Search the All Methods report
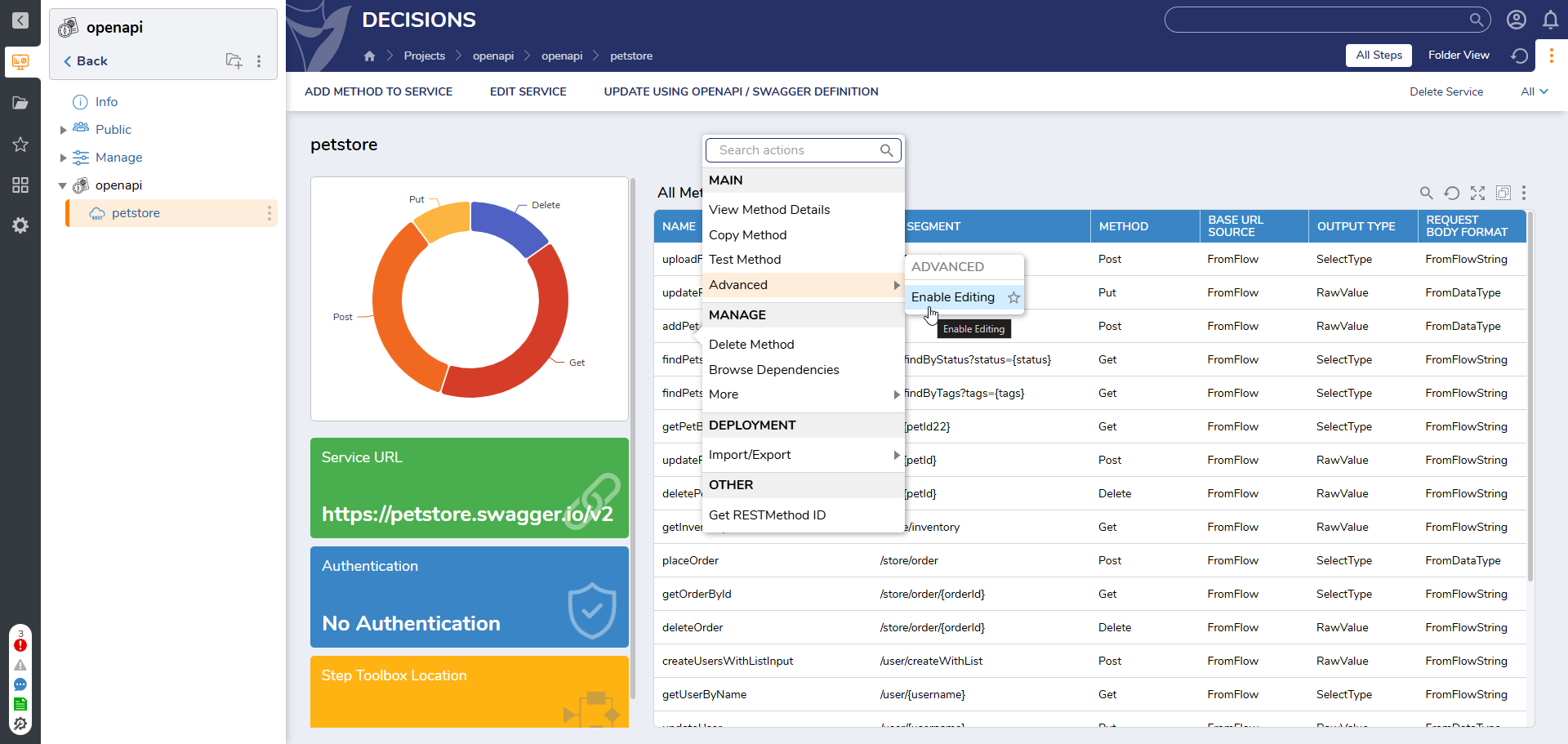 point(1426,193)
